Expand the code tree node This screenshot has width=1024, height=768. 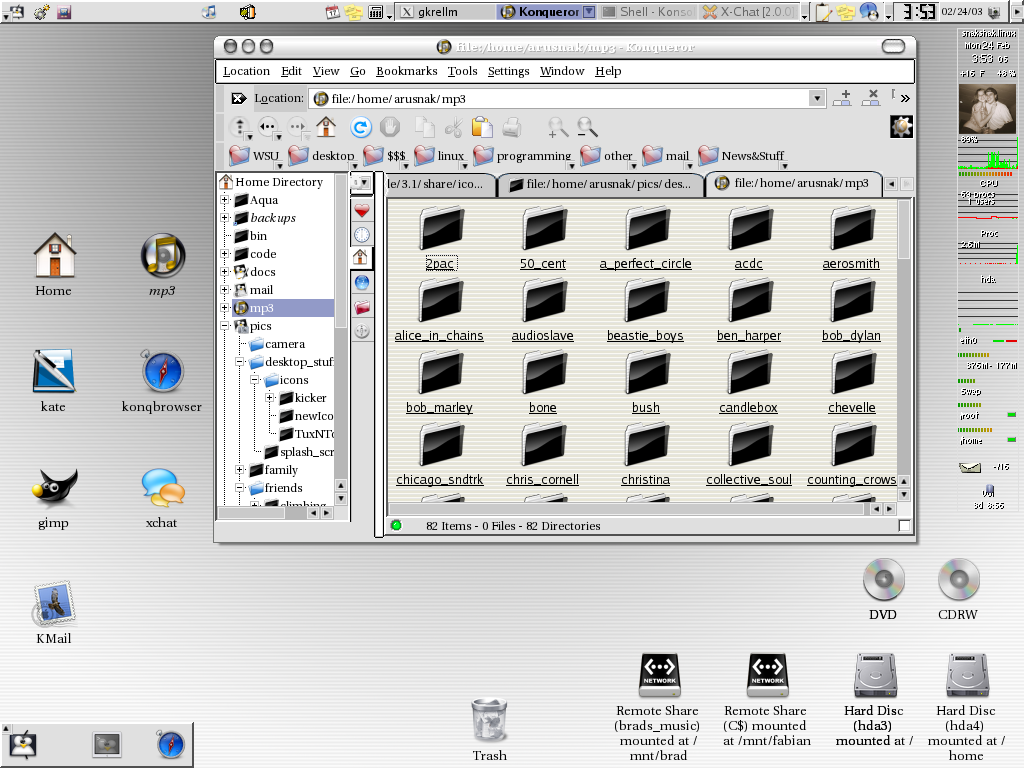(x=225, y=253)
